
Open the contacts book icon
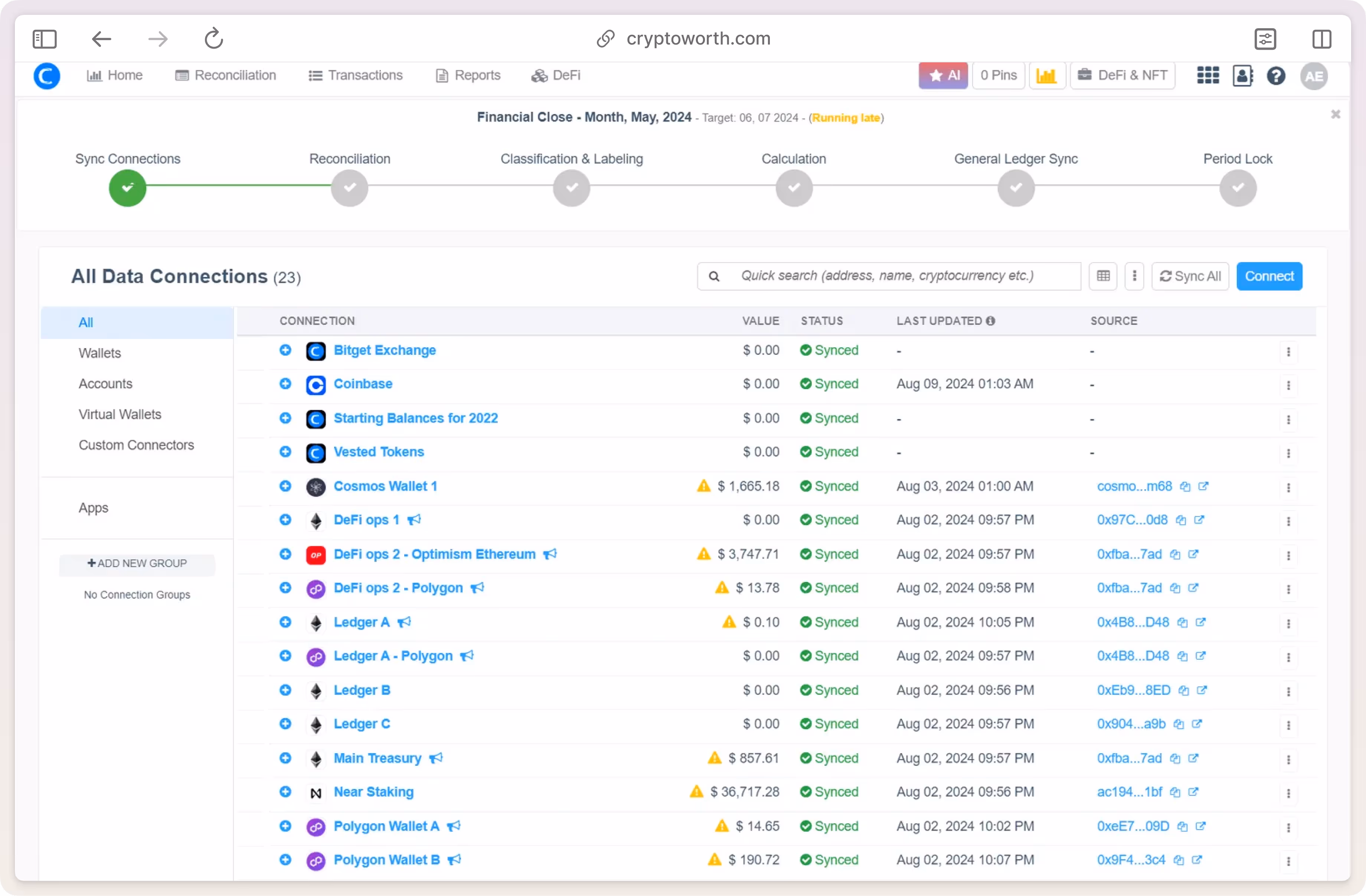click(1242, 76)
